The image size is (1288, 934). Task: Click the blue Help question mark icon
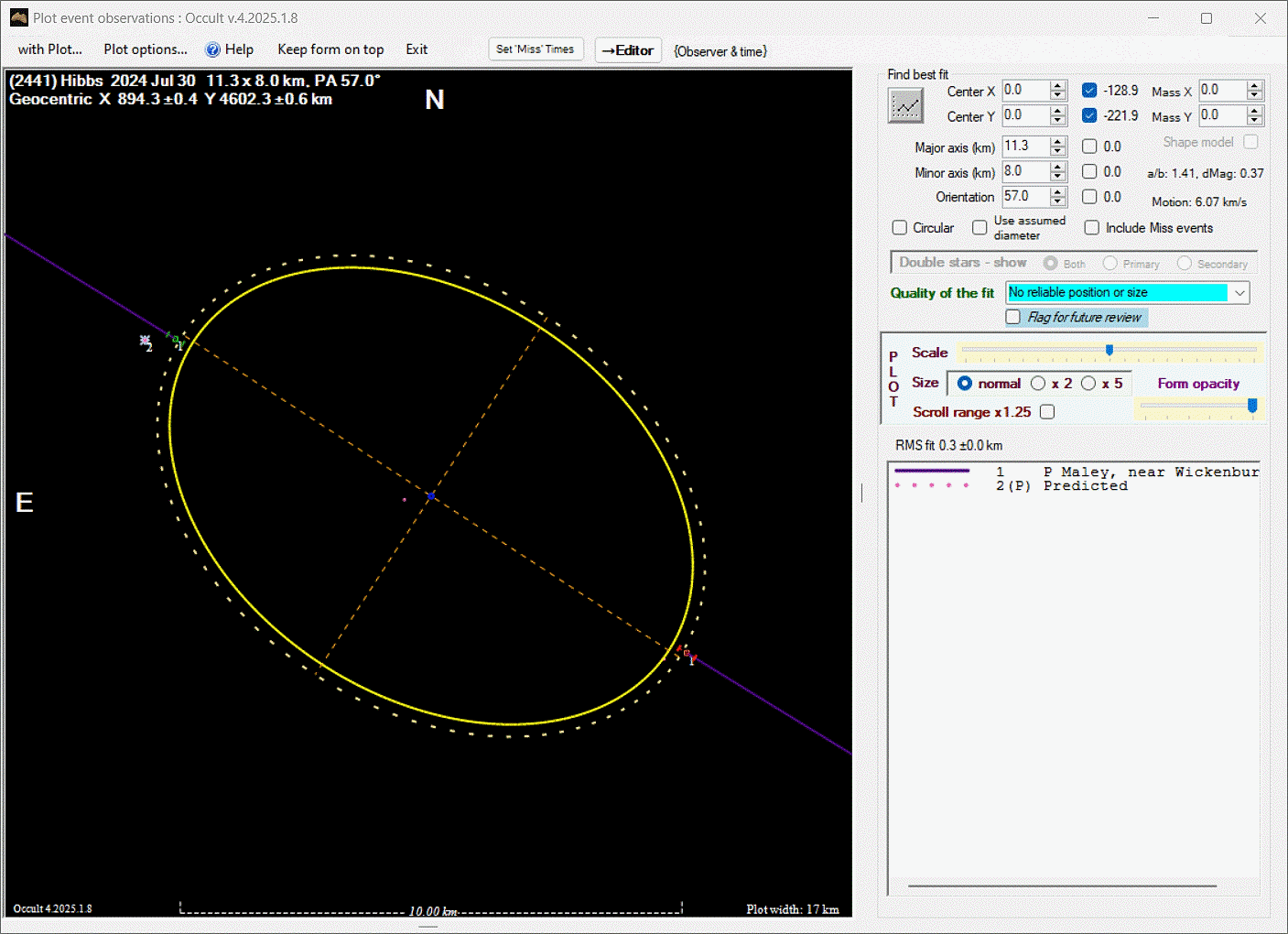(212, 50)
